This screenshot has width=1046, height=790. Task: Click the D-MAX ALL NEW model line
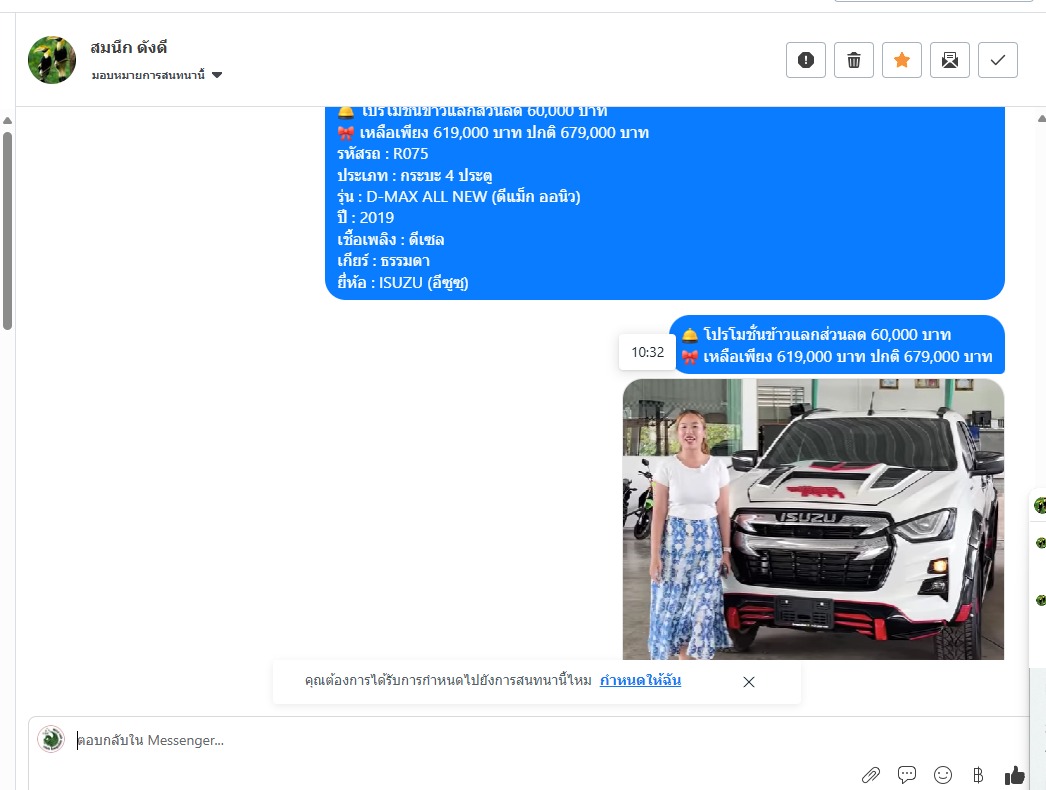(x=459, y=197)
